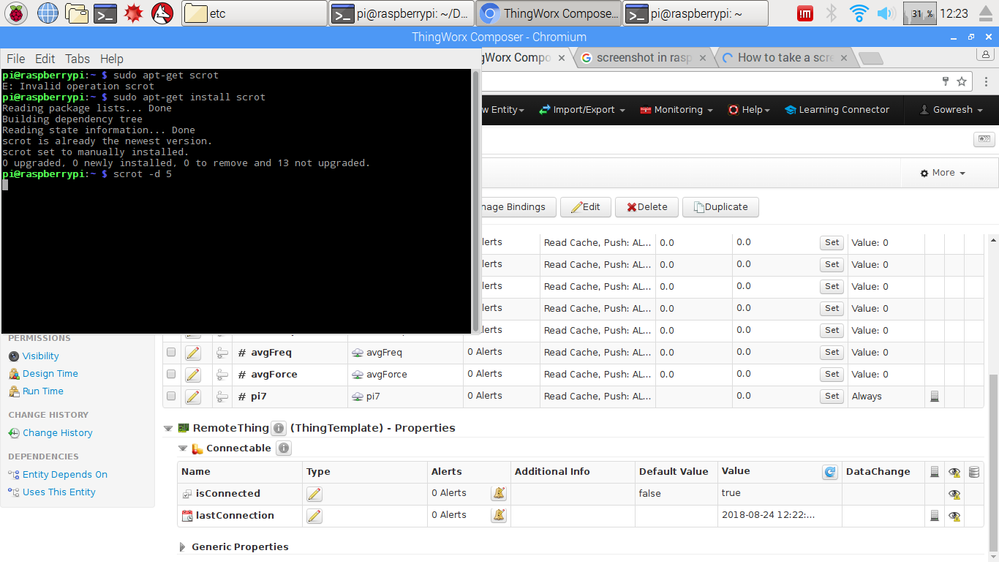Switch to the 'screenshot in rasp' browser tab

pos(643,57)
